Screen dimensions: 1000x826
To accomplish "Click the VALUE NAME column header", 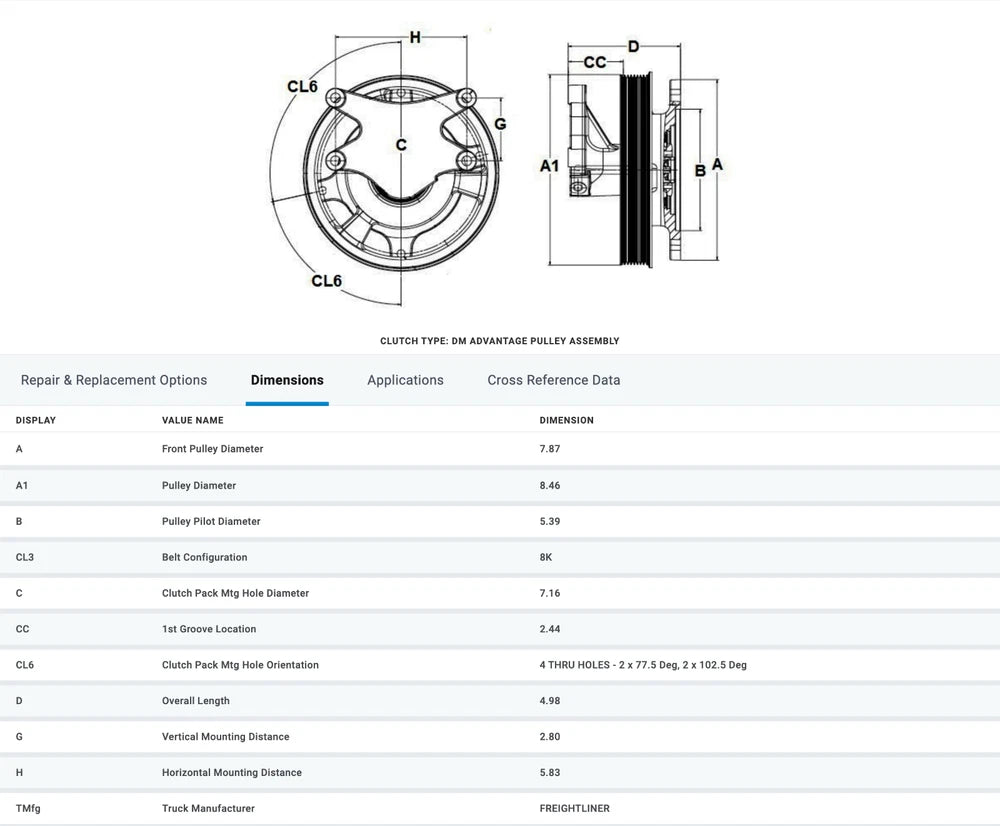I will click(193, 420).
